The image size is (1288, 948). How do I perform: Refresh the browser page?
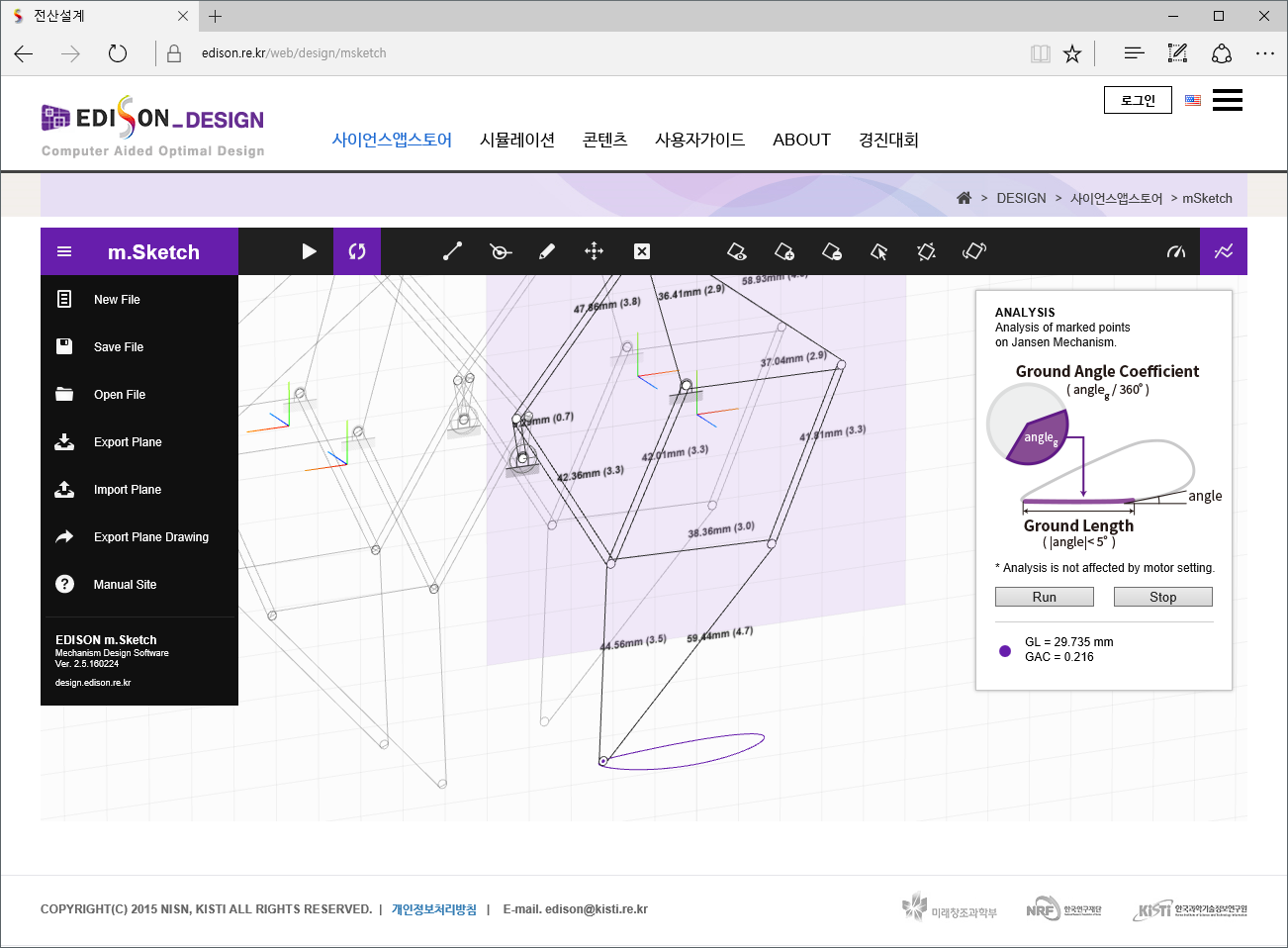tap(118, 53)
